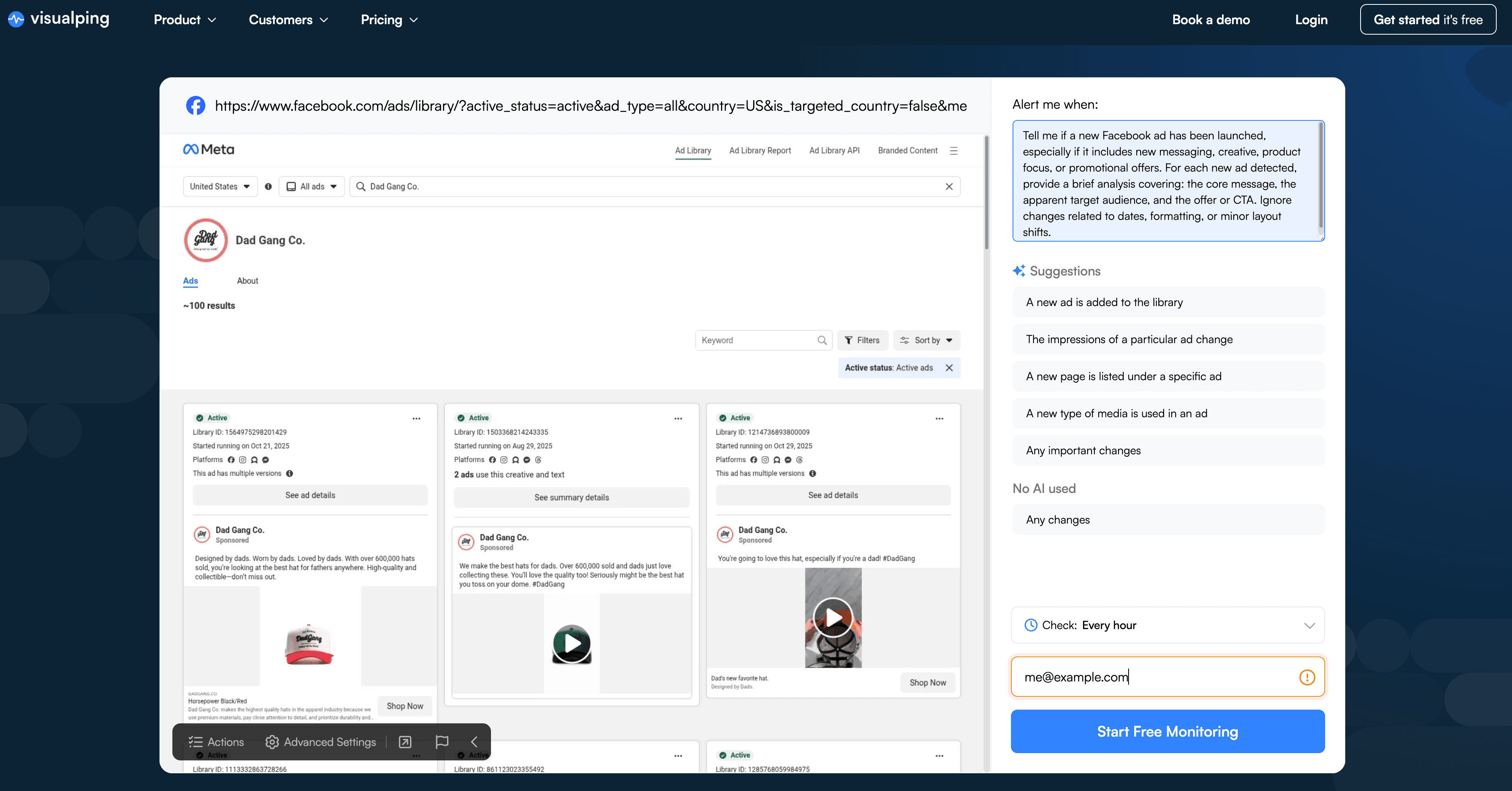Screen dimensions: 1512x791
Task: Click Start Free Monitoring
Action: point(1167,731)
